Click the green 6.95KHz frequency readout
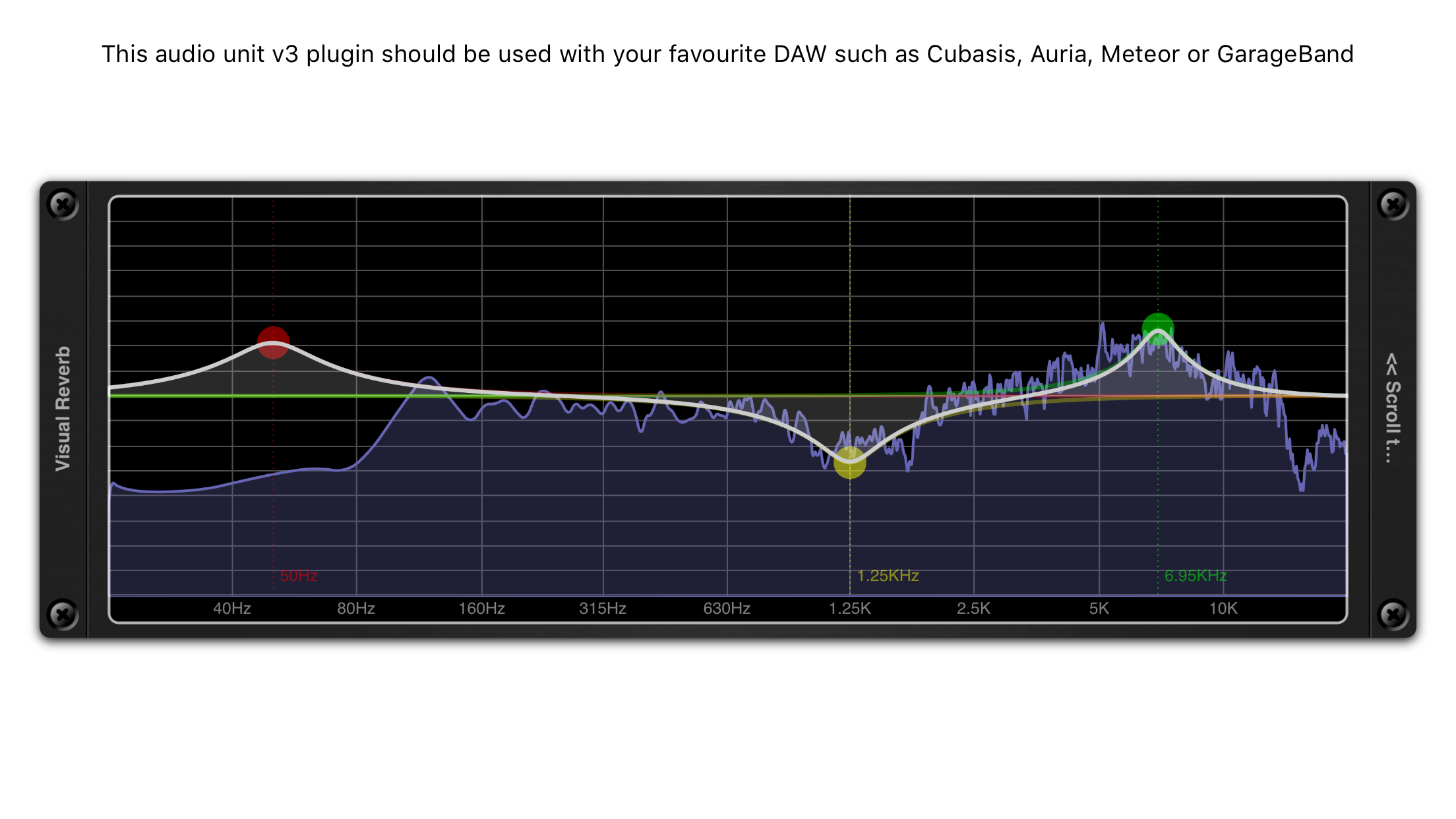Screen dimensions: 1456x819 (1195, 576)
